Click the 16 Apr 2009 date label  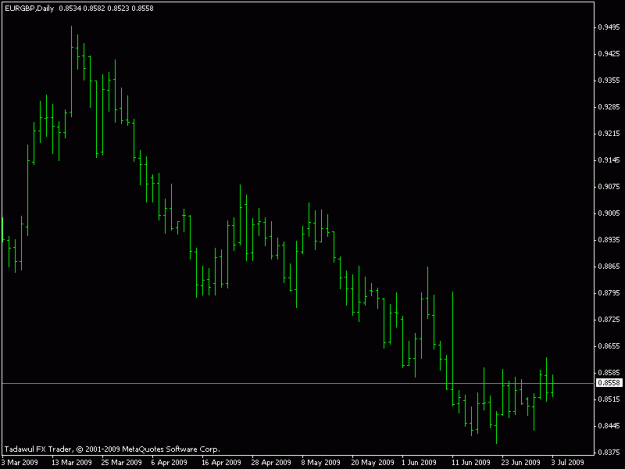tap(221, 462)
